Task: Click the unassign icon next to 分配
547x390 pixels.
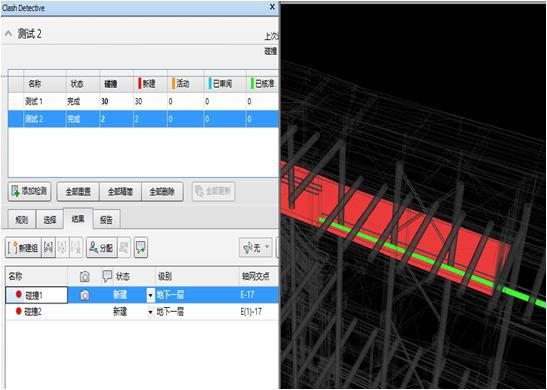Action: [x=124, y=248]
